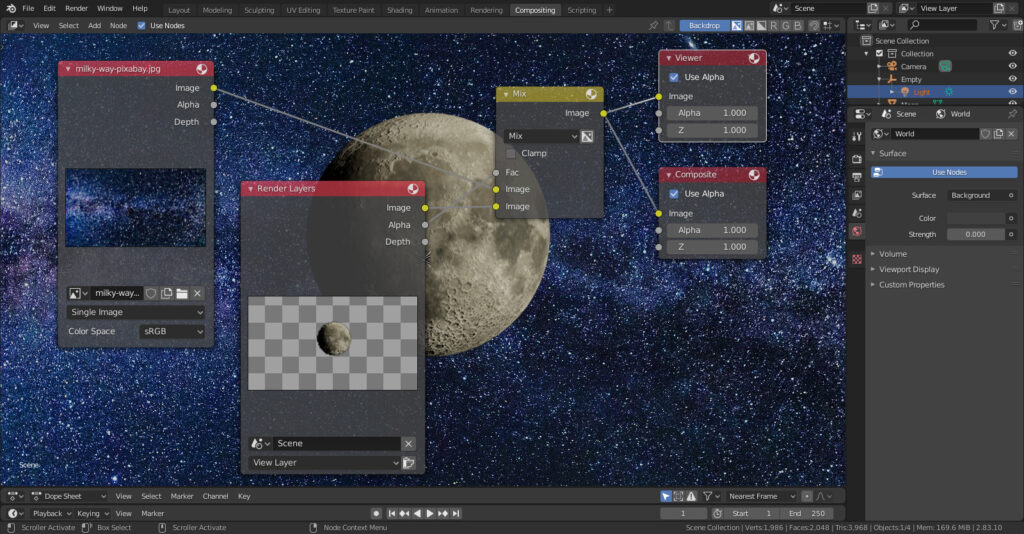Open Render properties tab icon
The image size is (1024, 534).
pyautogui.click(x=857, y=159)
